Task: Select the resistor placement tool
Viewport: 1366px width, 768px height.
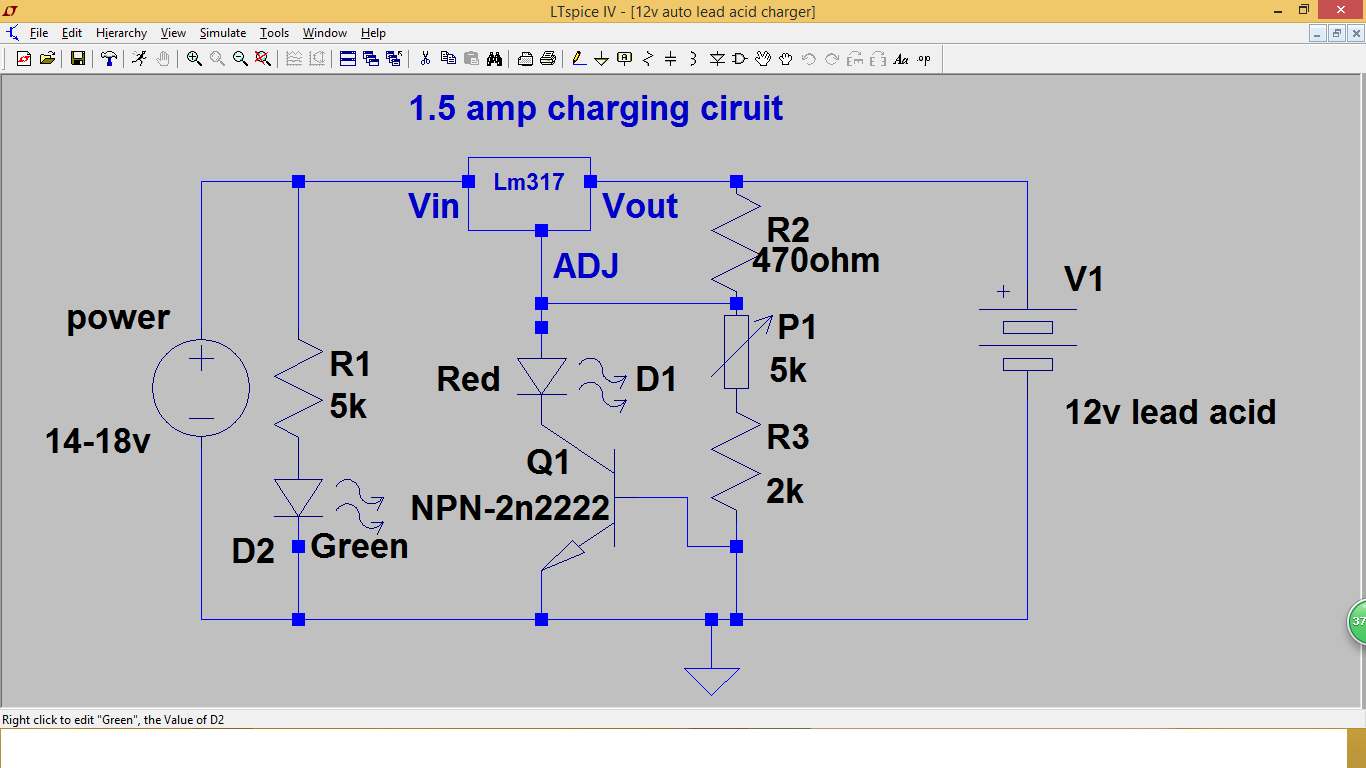Action: pyautogui.click(x=647, y=58)
